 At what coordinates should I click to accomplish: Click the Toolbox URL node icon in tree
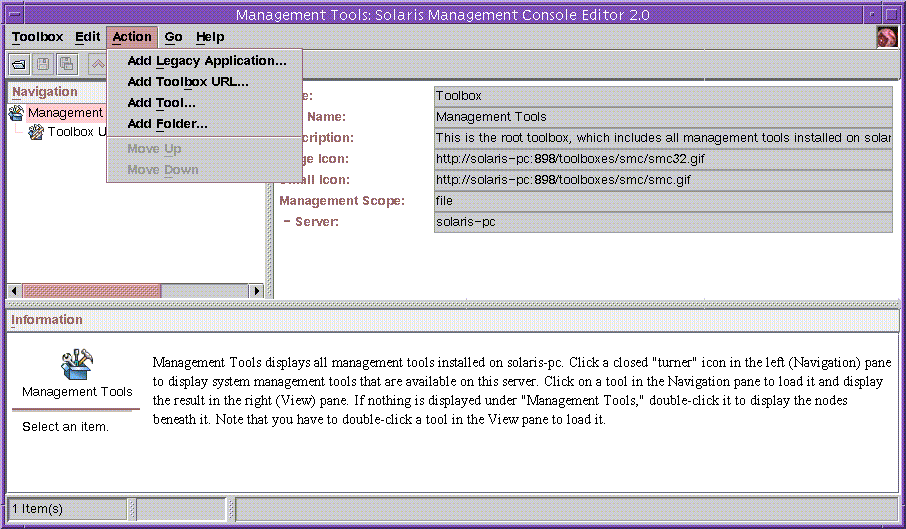(36, 132)
